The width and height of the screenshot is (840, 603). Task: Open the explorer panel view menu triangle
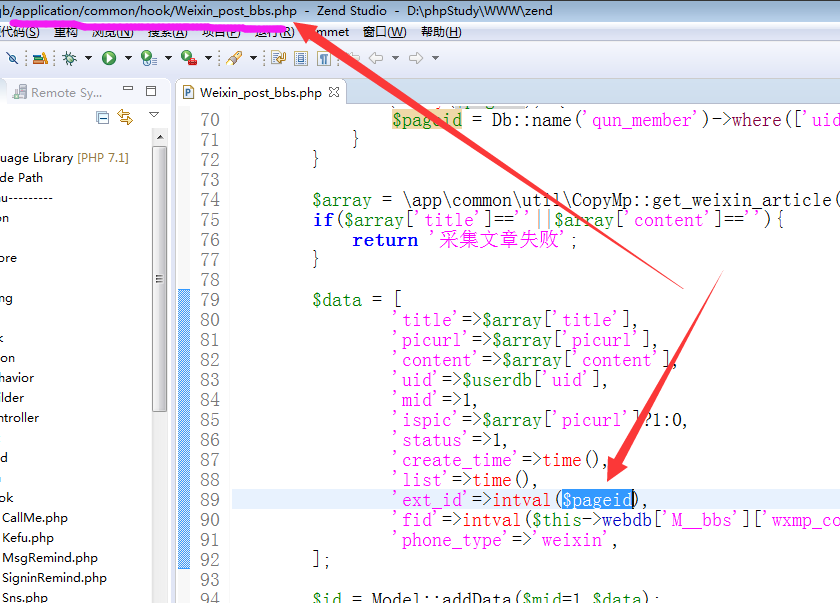click(x=154, y=116)
